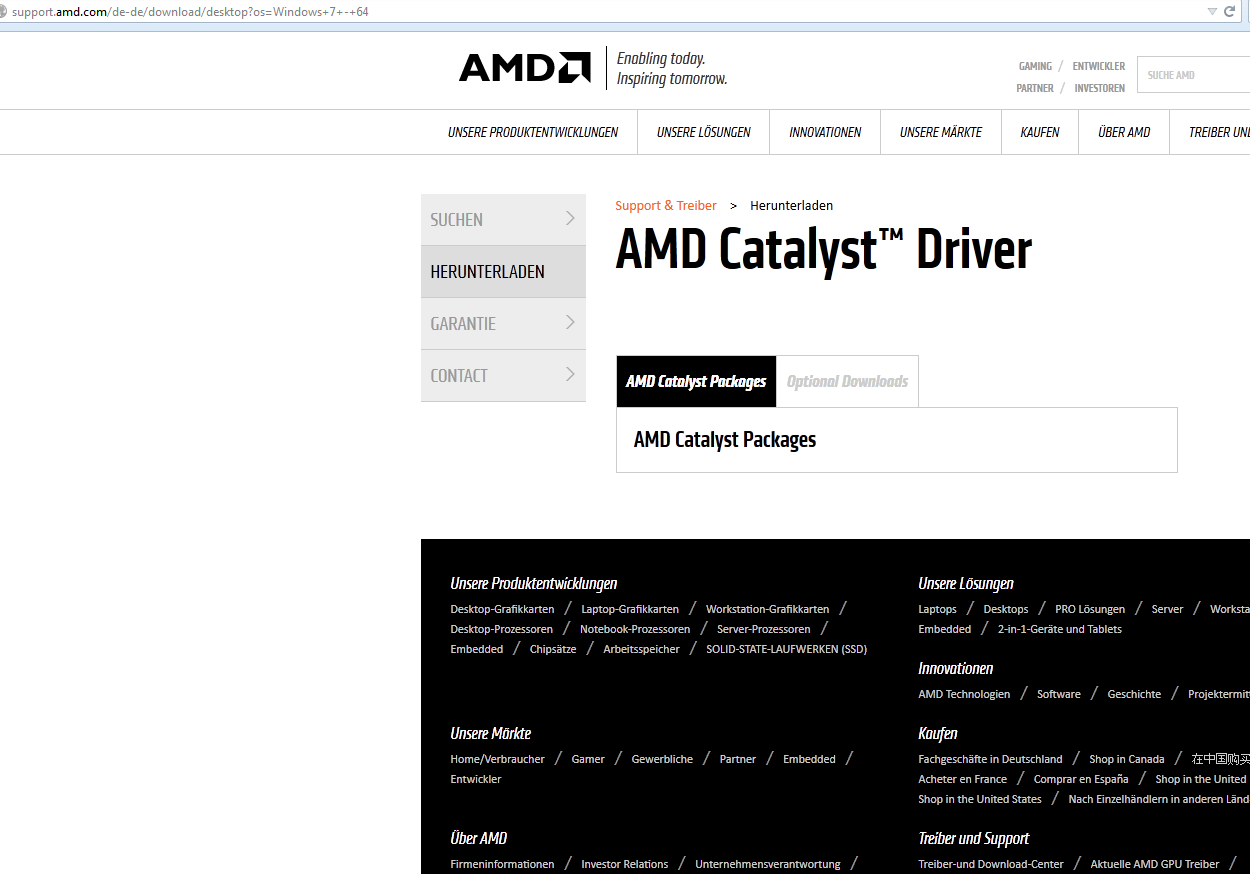Open Software footer link
The image size is (1250, 874).
pyautogui.click(x=1059, y=694)
